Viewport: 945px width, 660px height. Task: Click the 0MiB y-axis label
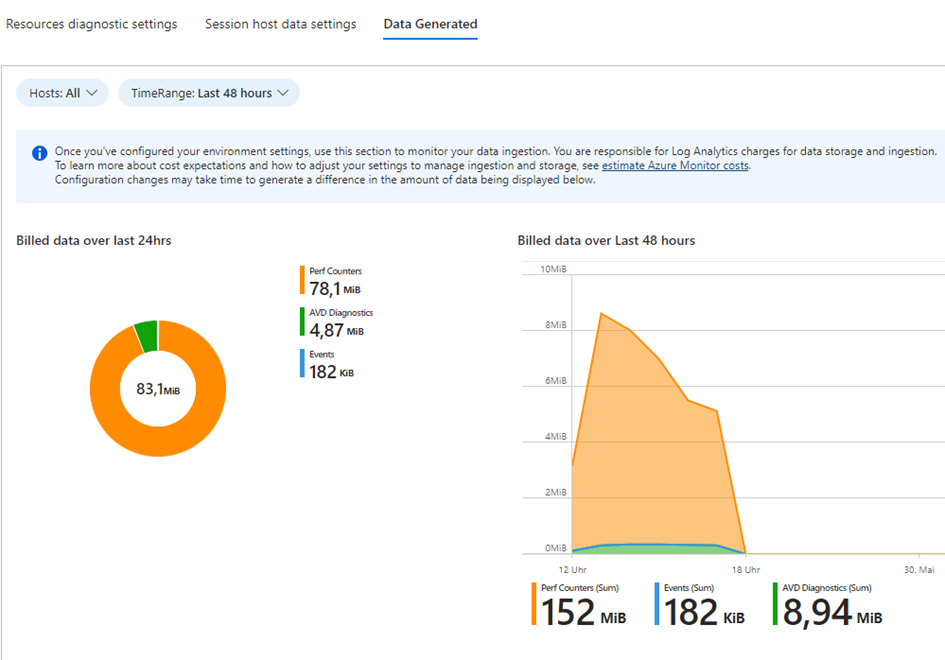click(x=556, y=548)
